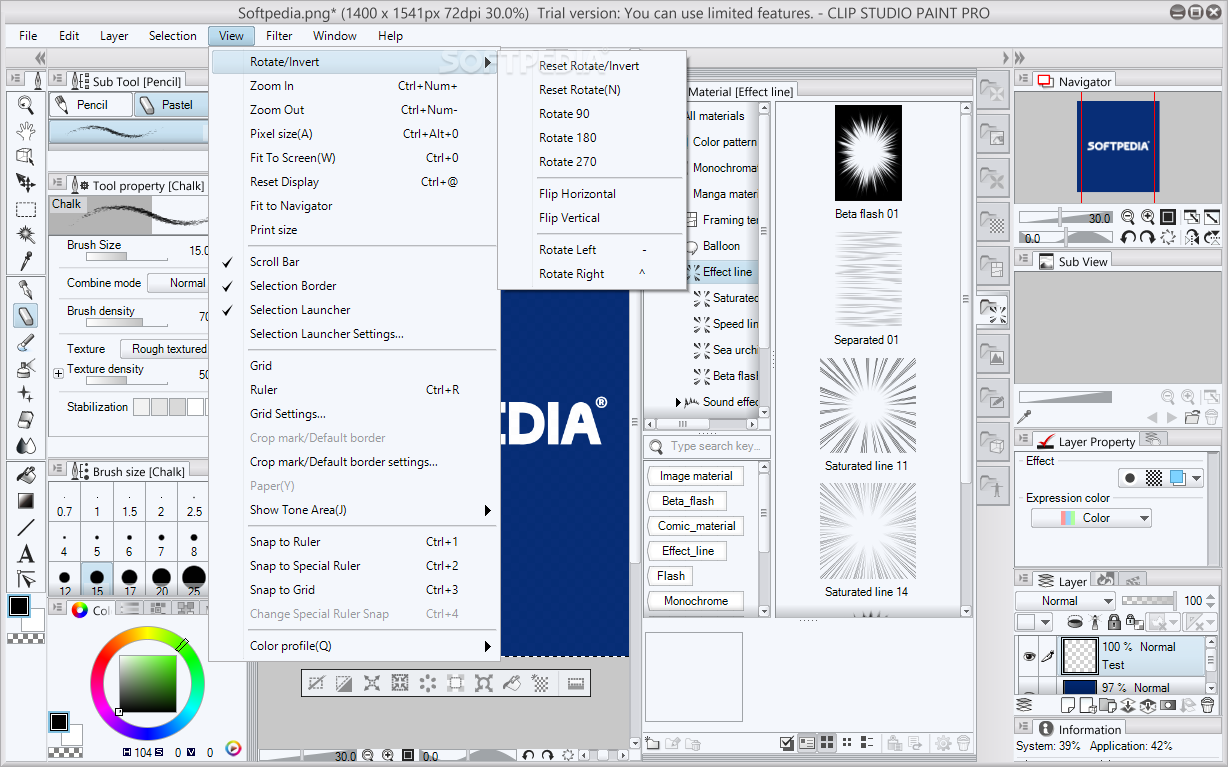Screen dimensions: 1228x767
Task: Open Combine mode Normal dropdown
Action: point(178,283)
